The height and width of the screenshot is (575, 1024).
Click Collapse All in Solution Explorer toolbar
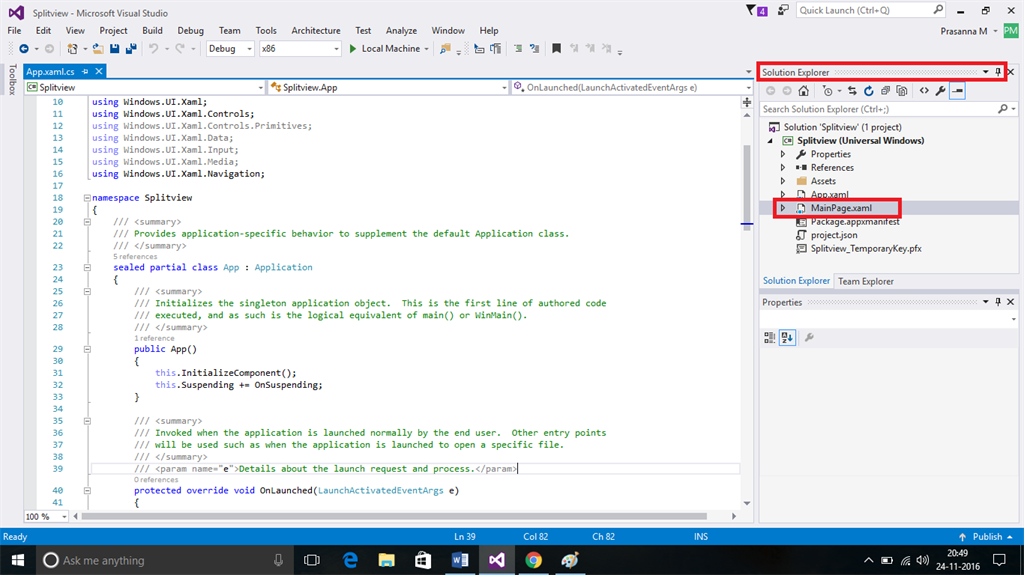tap(885, 91)
